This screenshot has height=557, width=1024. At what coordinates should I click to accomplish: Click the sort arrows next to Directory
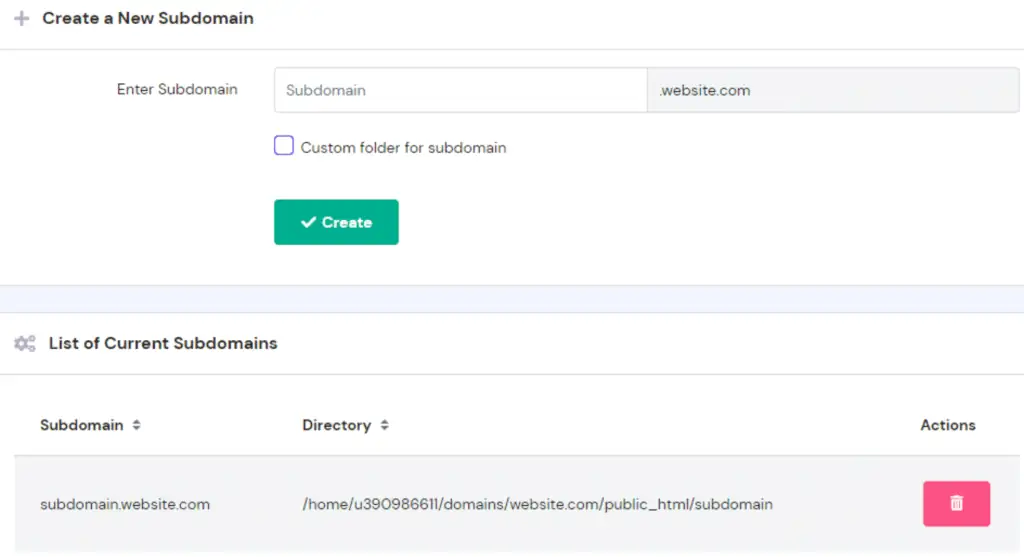pos(384,425)
